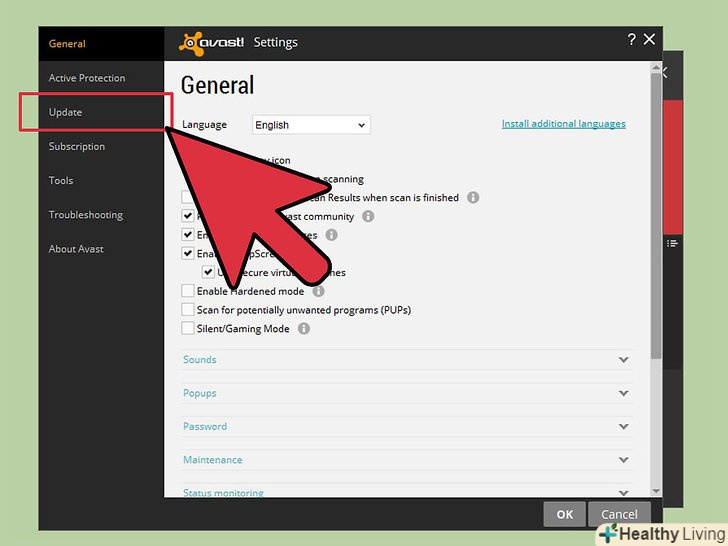Click the Cancel button
Screen dimensions: 728x546
(x=619, y=514)
